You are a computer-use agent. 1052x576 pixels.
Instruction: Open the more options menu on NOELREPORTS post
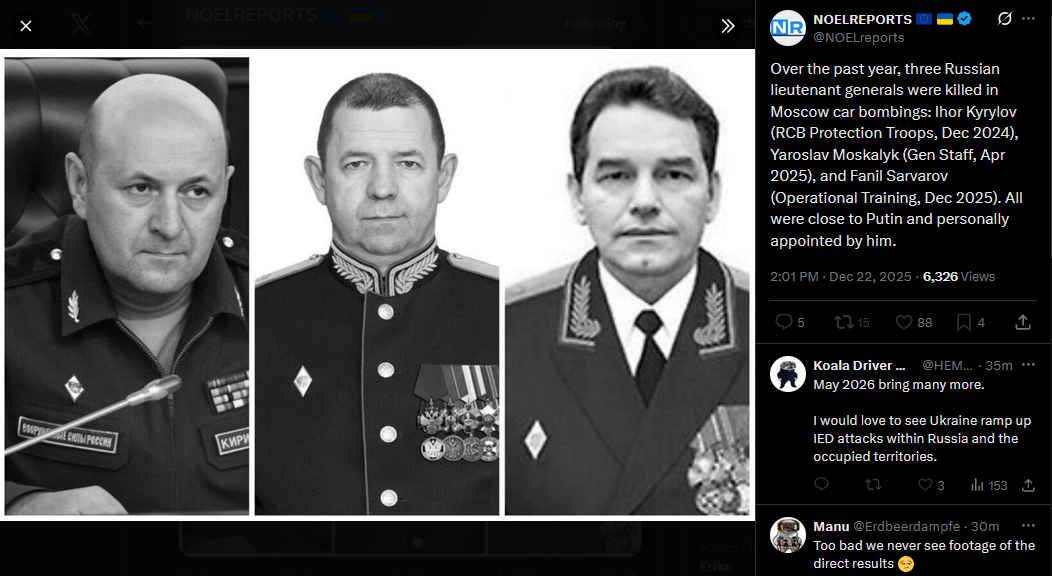click(1029, 19)
